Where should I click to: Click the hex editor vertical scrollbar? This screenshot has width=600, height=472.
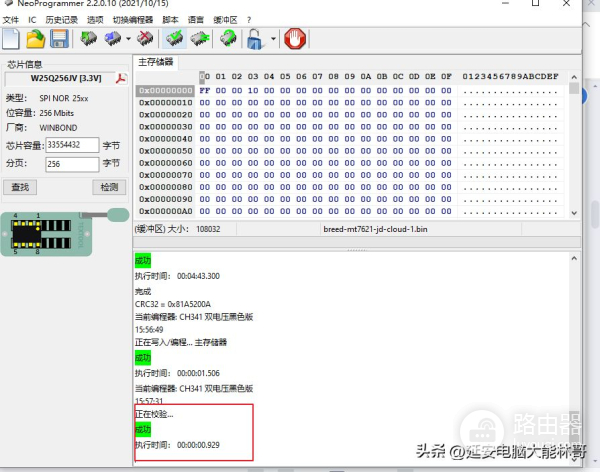[574, 150]
